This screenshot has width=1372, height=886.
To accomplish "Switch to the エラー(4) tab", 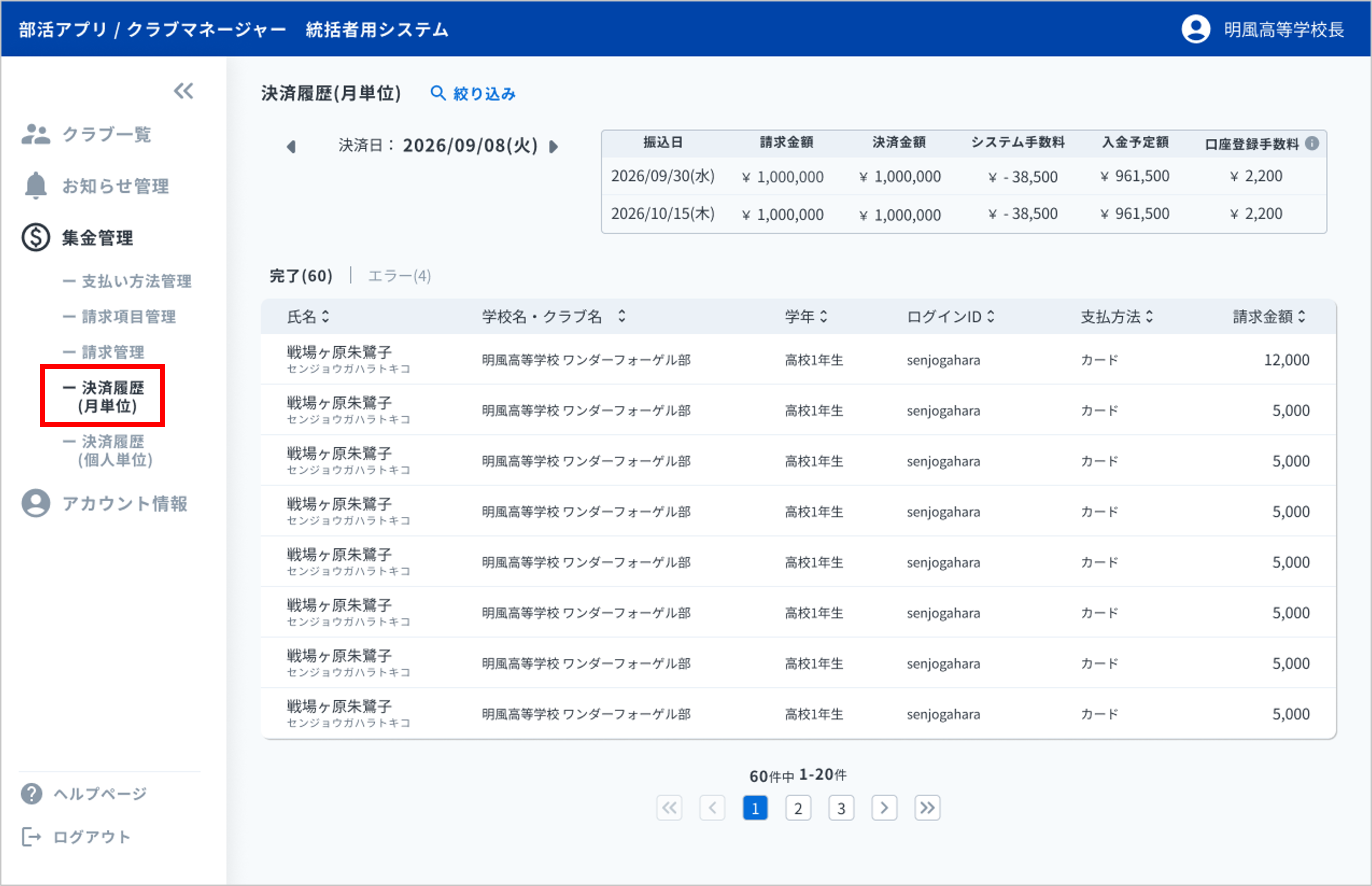I will tap(400, 276).
